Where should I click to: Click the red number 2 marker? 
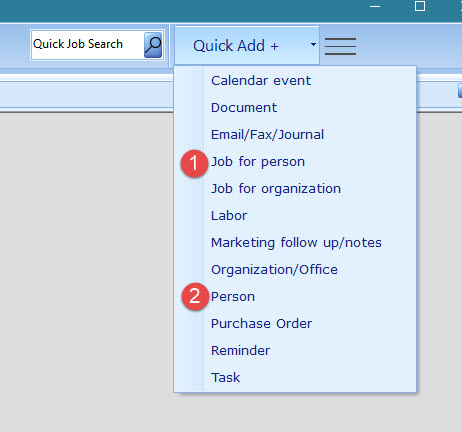[195, 296]
